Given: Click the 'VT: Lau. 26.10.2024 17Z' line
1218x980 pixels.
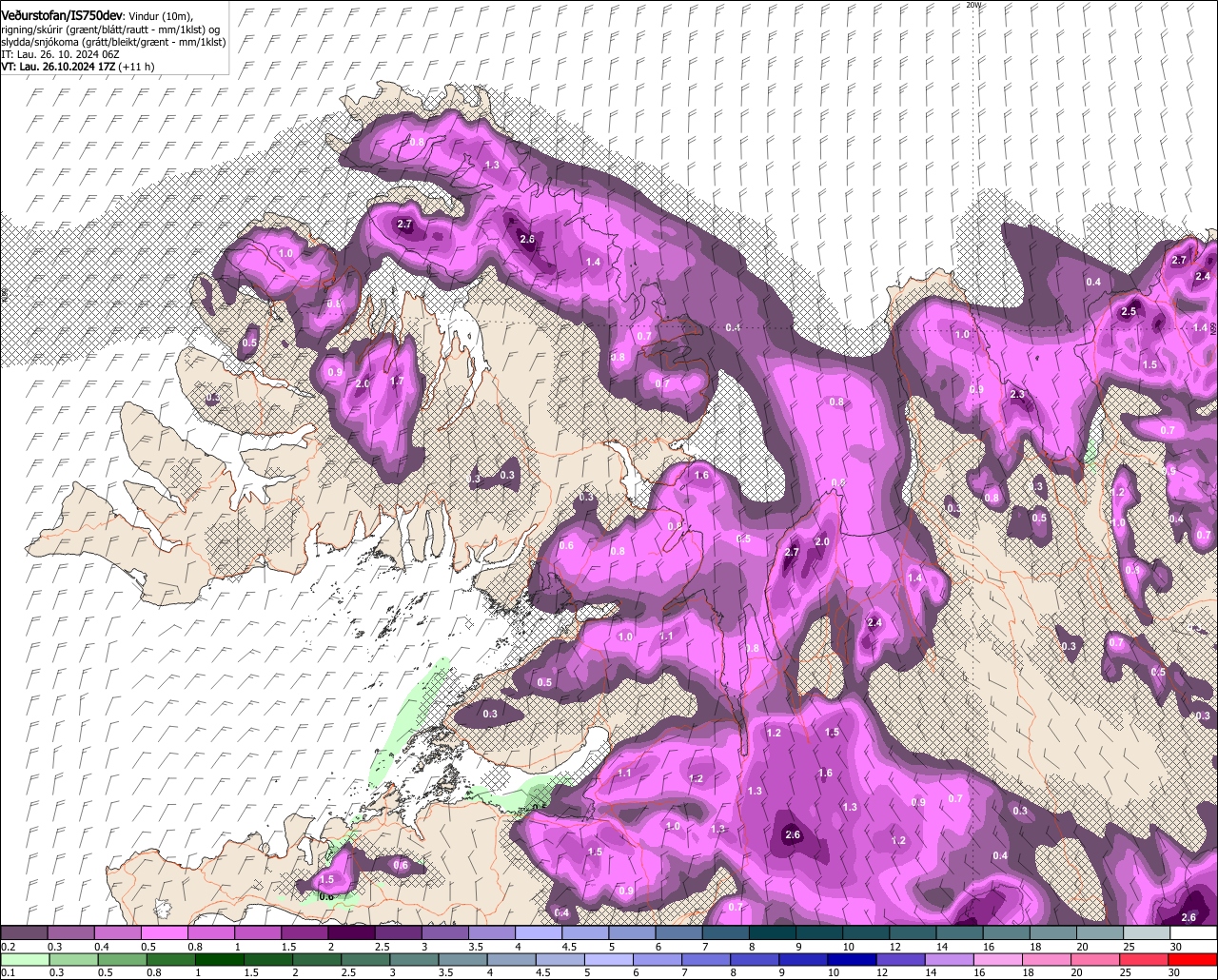Looking at the screenshot, I should tap(57, 67).
